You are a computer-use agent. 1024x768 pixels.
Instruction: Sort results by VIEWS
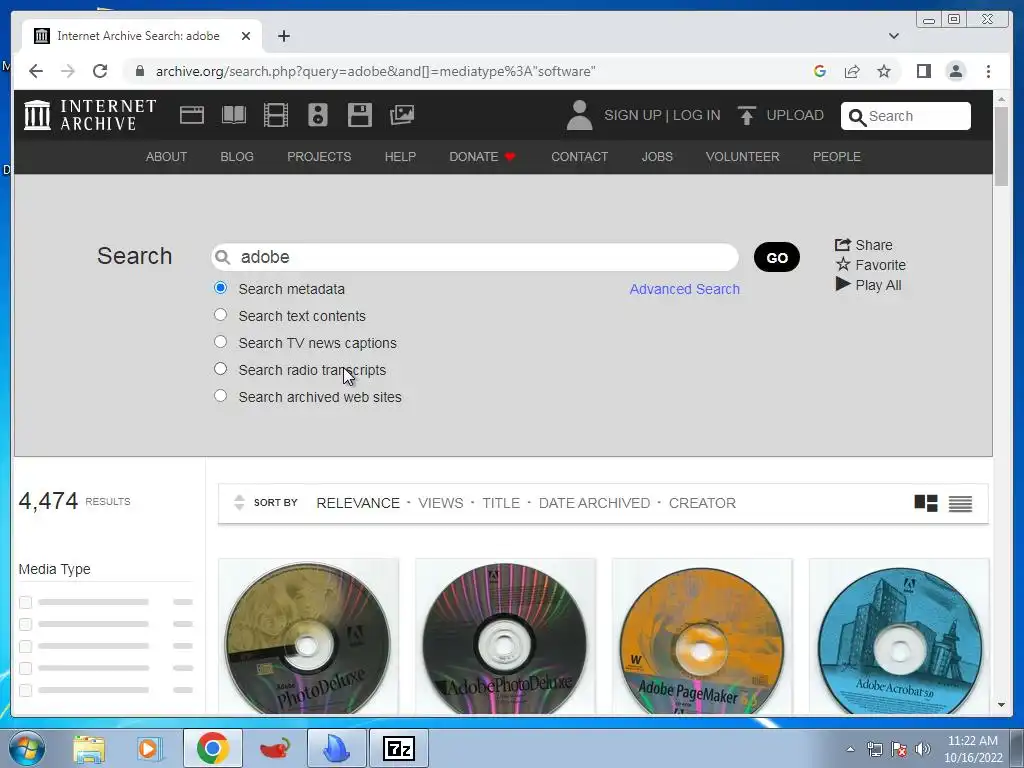click(441, 503)
